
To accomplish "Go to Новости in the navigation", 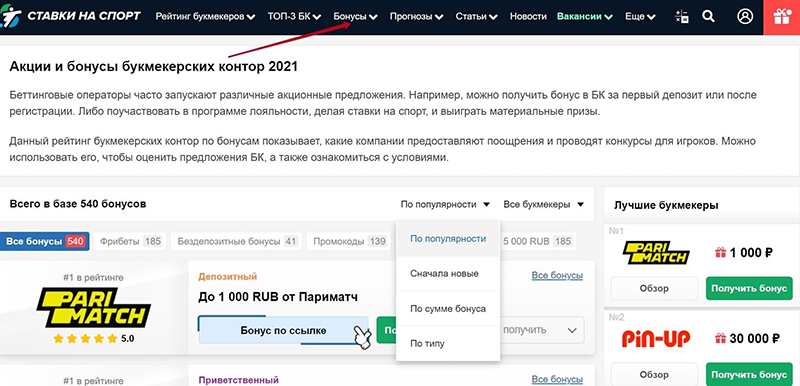I will (x=528, y=16).
